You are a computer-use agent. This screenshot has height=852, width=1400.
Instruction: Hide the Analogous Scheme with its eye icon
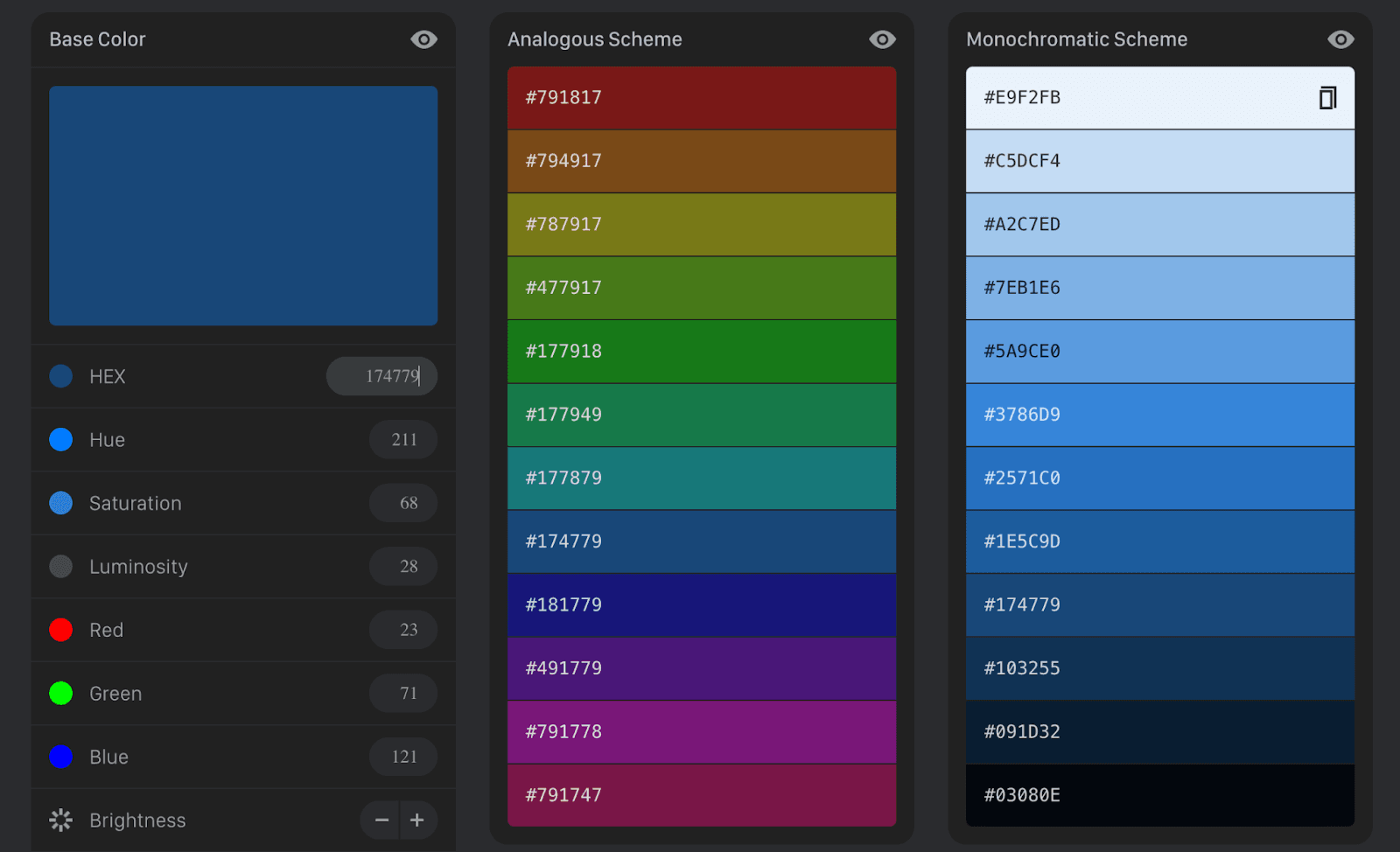tap(882, 38)
